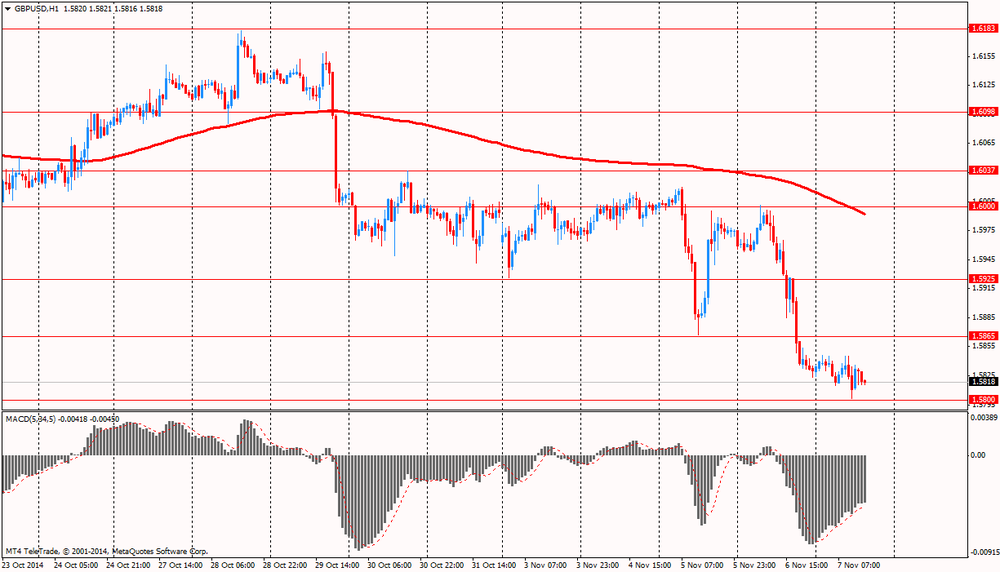
Task: Click the 1.5885 price axis value
Action: coord(984,317)
